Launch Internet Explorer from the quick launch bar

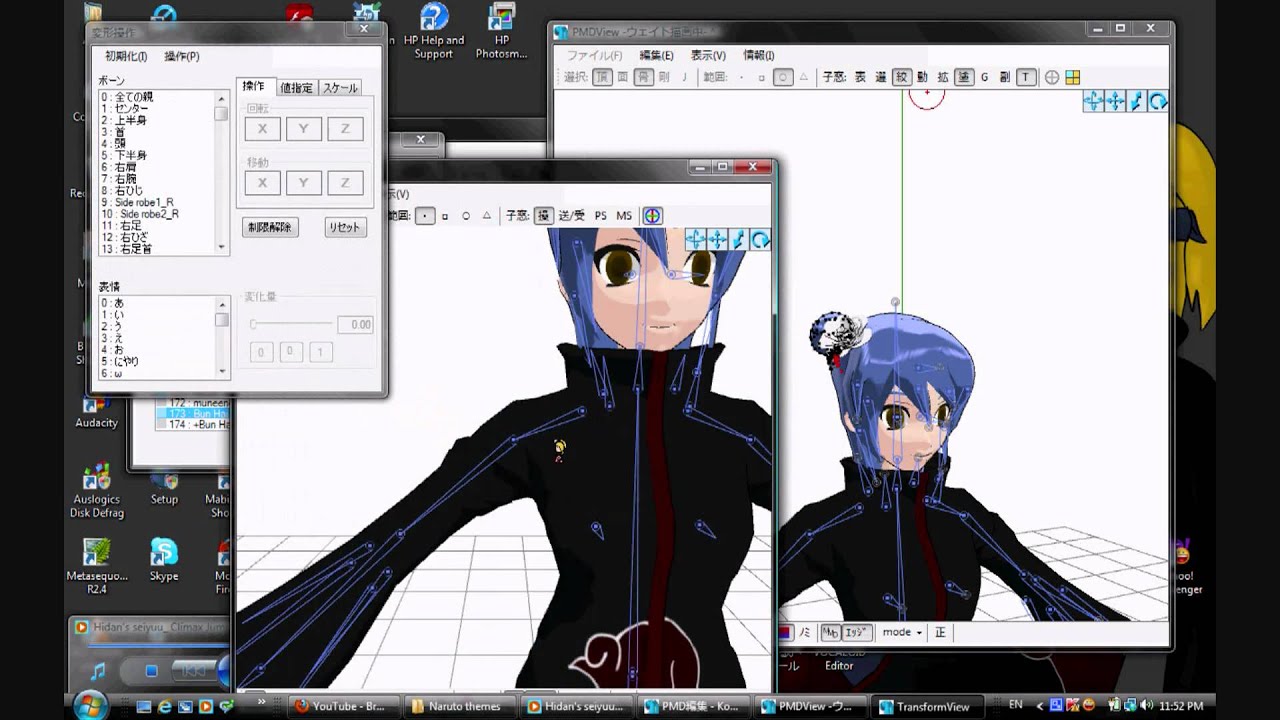click(166, 706)
